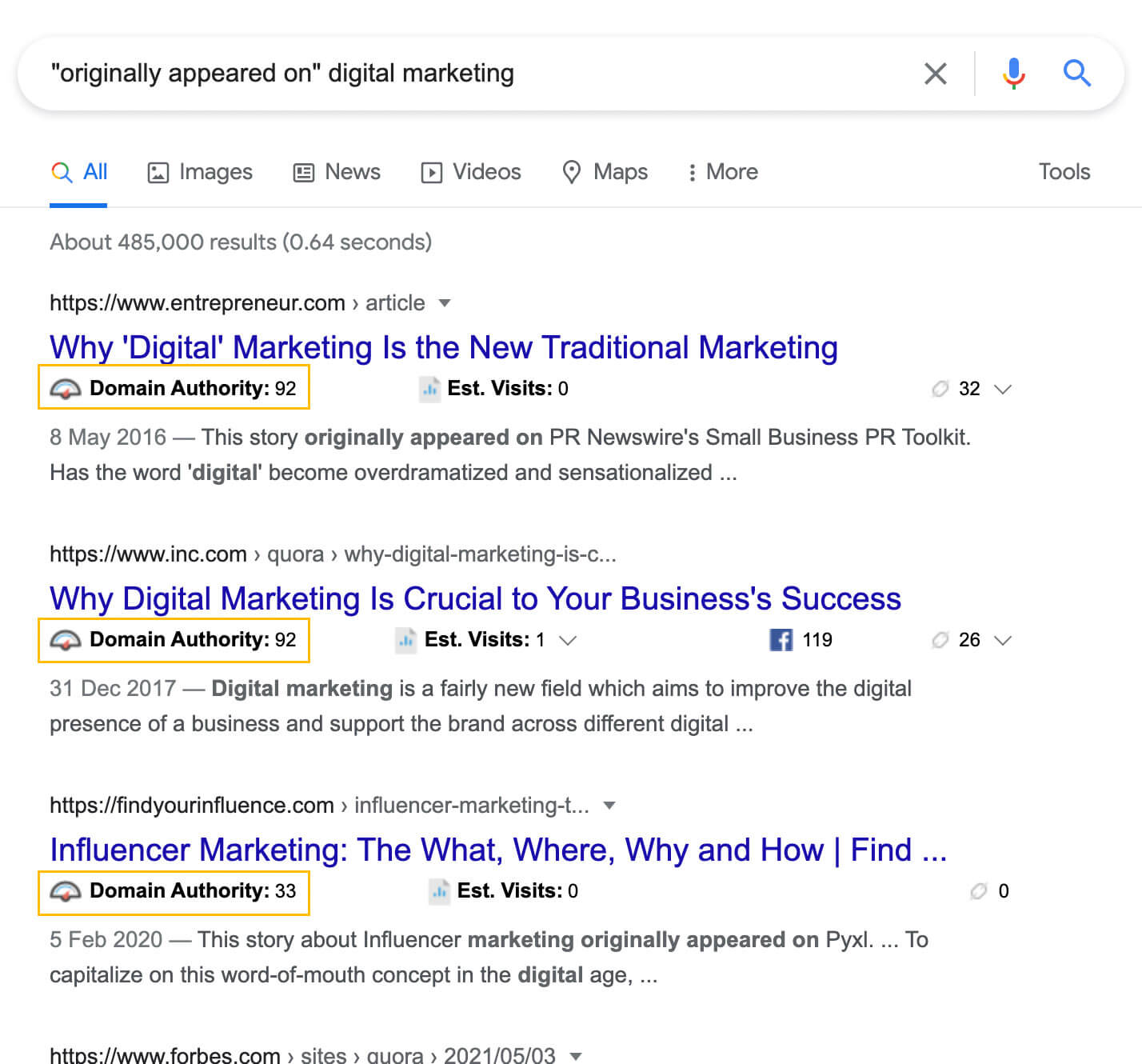Click the Est. Visits chart icon under the entrepreneur.com result
This screenshot has height=1064, width=1142.
[430, 388]
